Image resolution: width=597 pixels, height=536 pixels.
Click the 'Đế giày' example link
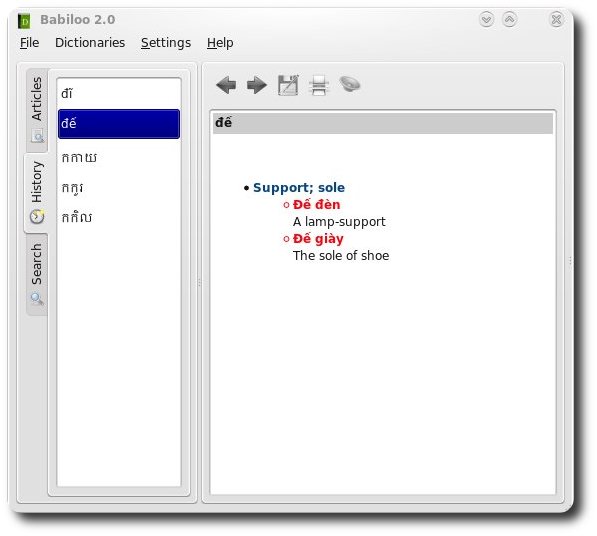pyautogui.click(x=318, y=239)
